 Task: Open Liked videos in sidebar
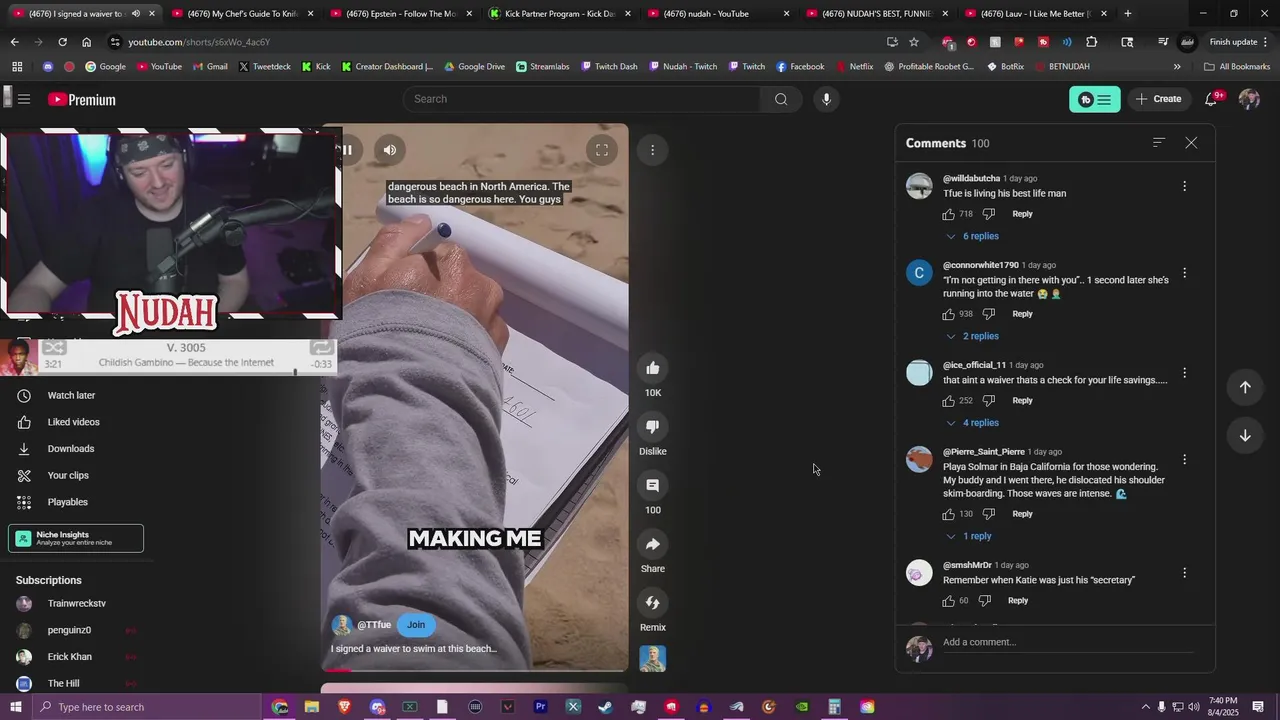(x=73, y=422)
